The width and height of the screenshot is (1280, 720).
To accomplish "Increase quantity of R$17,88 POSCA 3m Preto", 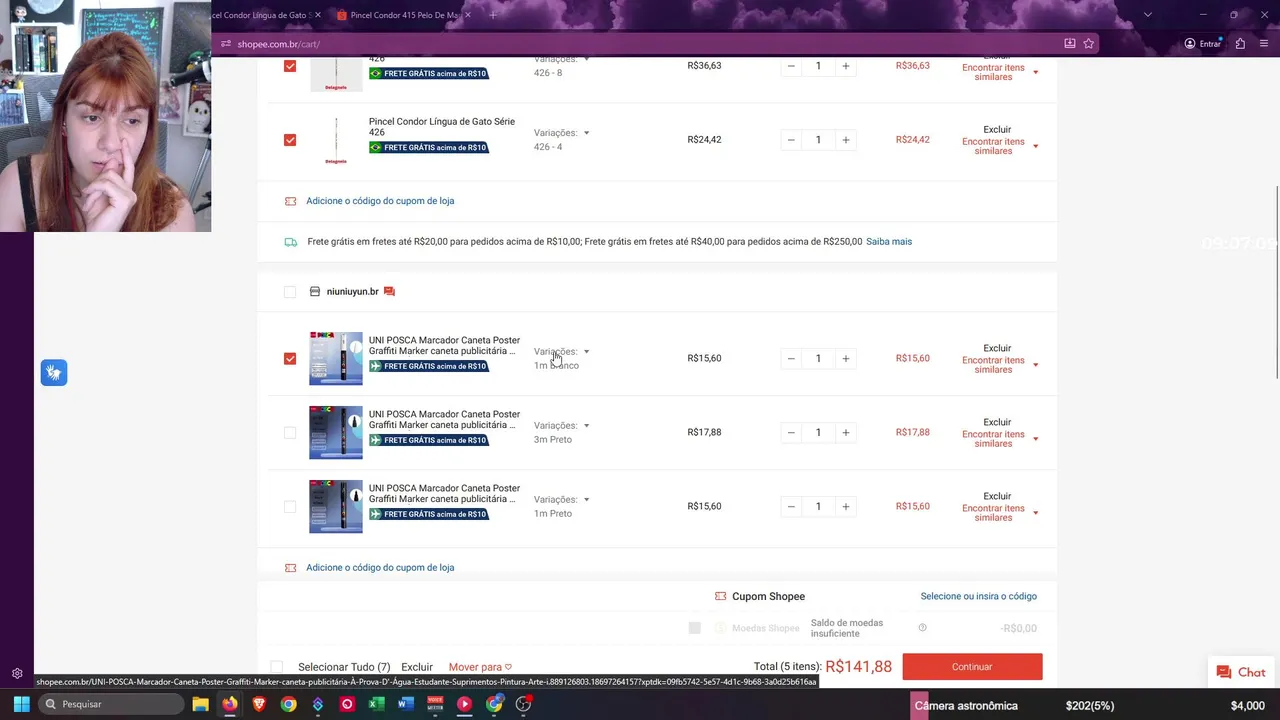I will click(846, 432).
